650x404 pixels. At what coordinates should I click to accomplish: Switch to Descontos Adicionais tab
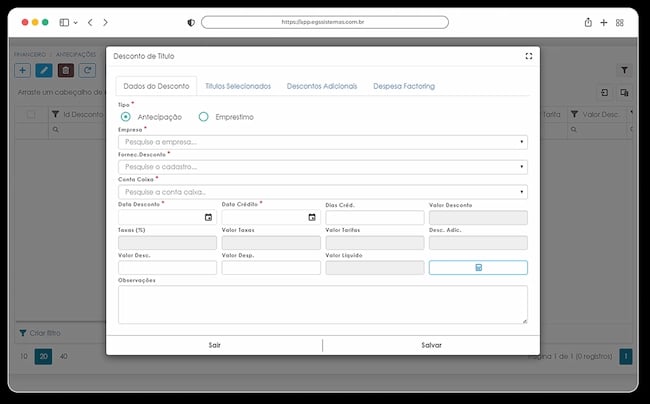click(x=322, y=86)
